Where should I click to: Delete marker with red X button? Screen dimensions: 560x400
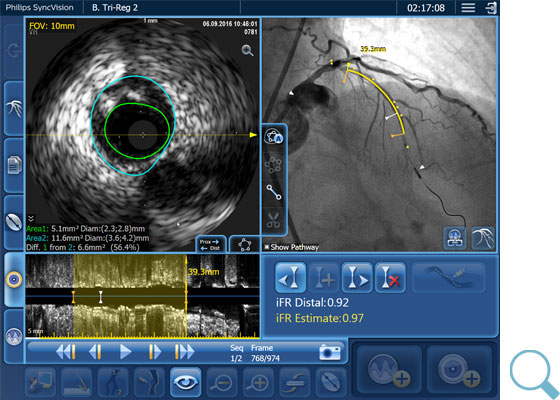pyautogui.click(x=390, y=278)
